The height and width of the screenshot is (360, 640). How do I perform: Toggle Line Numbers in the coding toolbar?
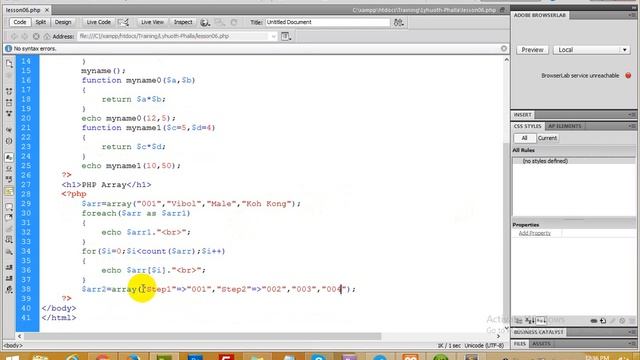(9, 158)
